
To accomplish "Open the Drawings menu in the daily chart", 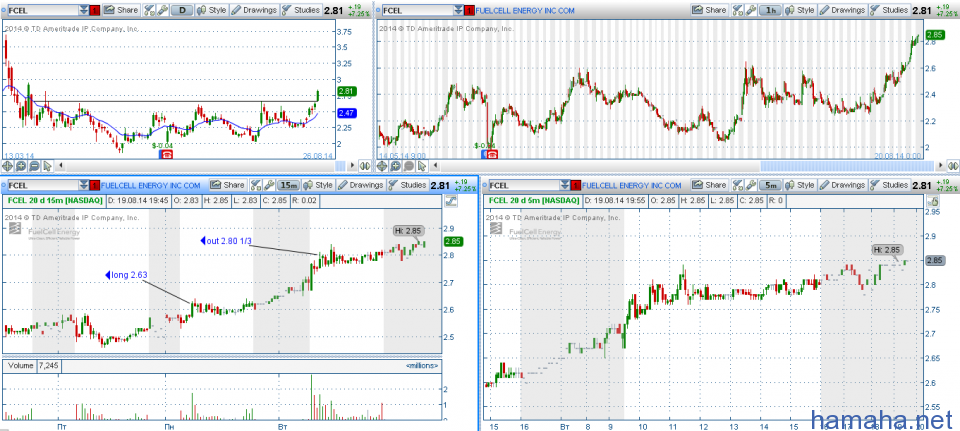I will point(254,10).
